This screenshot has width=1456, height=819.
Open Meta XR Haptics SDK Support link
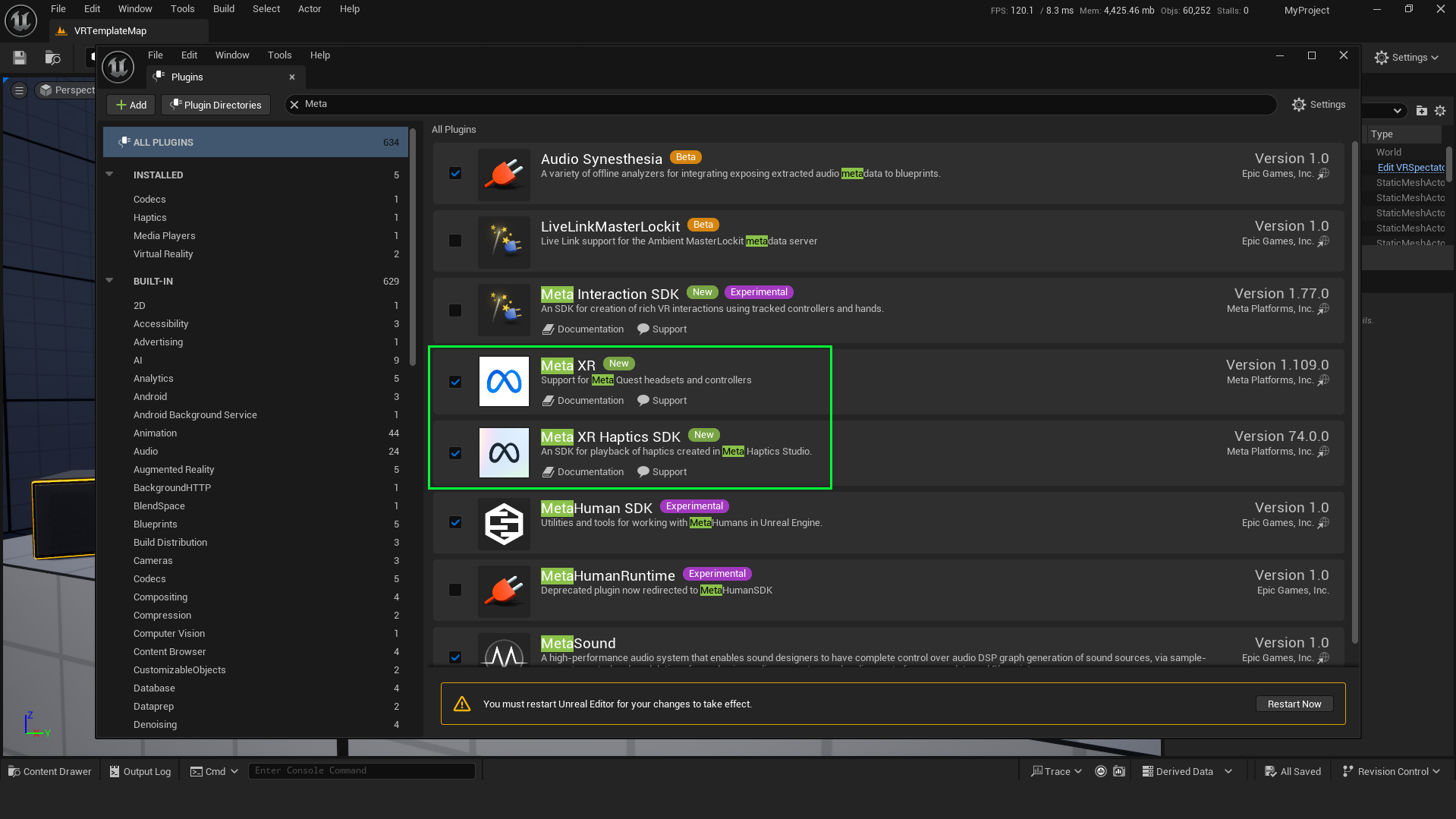coord(662,472)
